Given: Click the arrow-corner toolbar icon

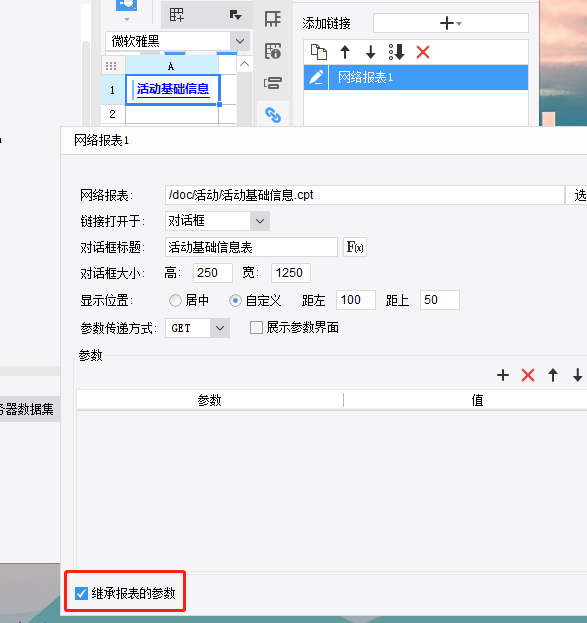Looking at the screenshot, I should [x=236, y=15].
